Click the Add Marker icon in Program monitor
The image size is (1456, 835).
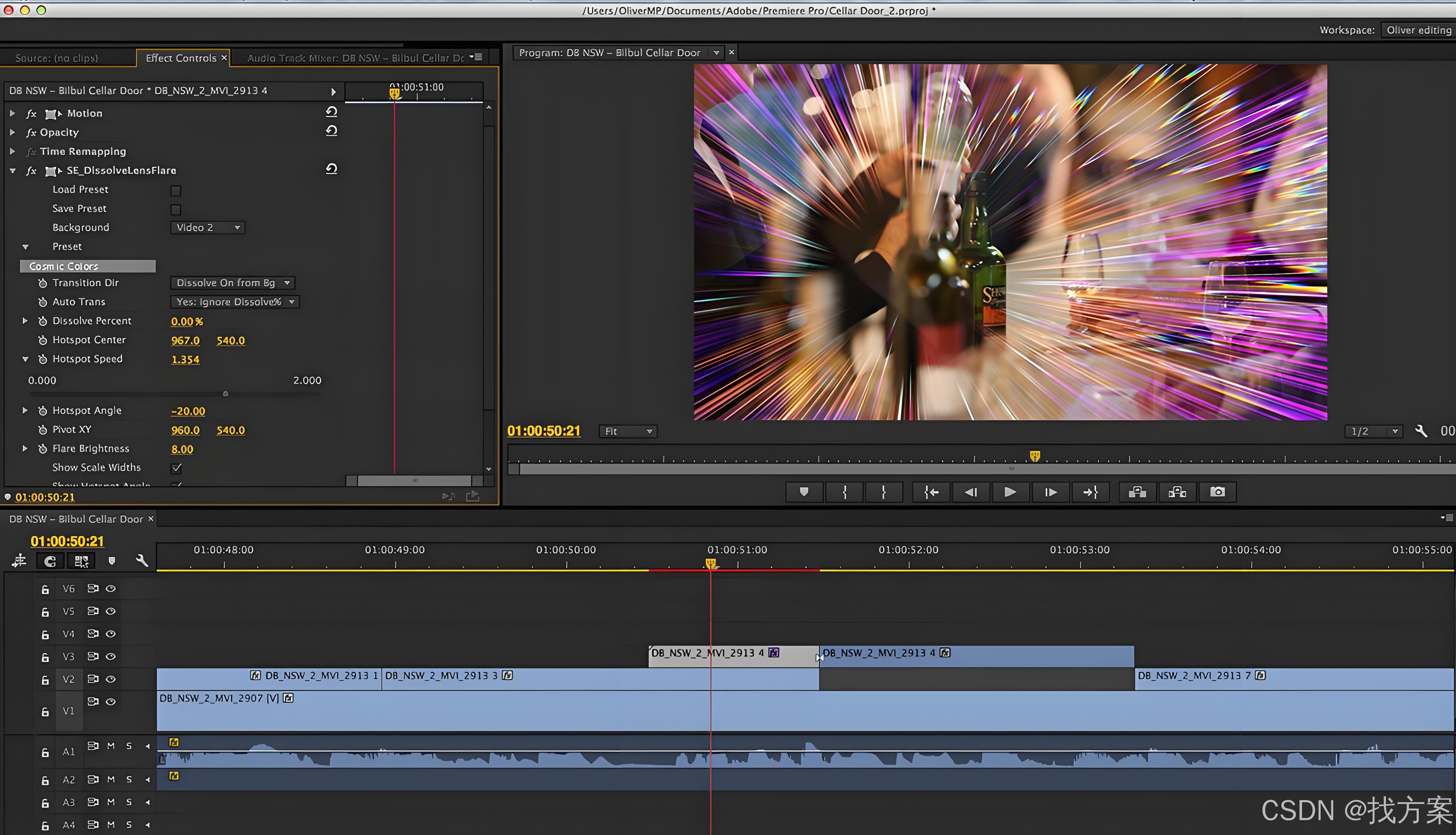tap(804, 492)
